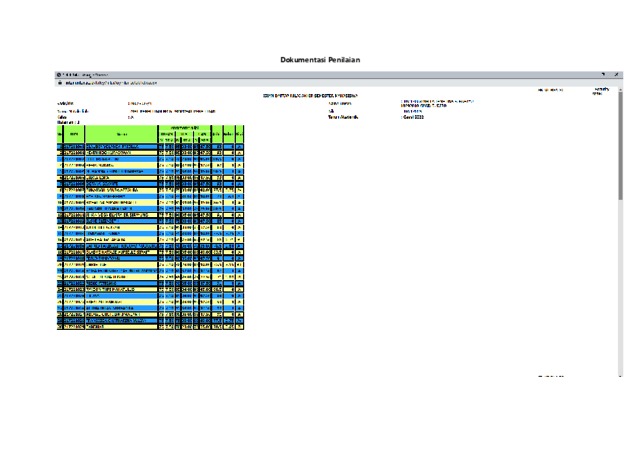Click the centered report heading above the table
Image resolution: width=640 pixels, height=452 pixels.
tap(311, 96)
